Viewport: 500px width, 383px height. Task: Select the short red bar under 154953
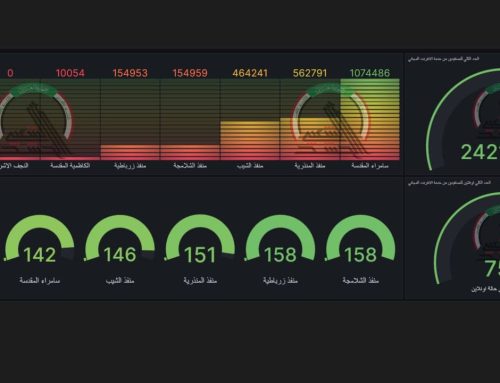coord(130,152)
